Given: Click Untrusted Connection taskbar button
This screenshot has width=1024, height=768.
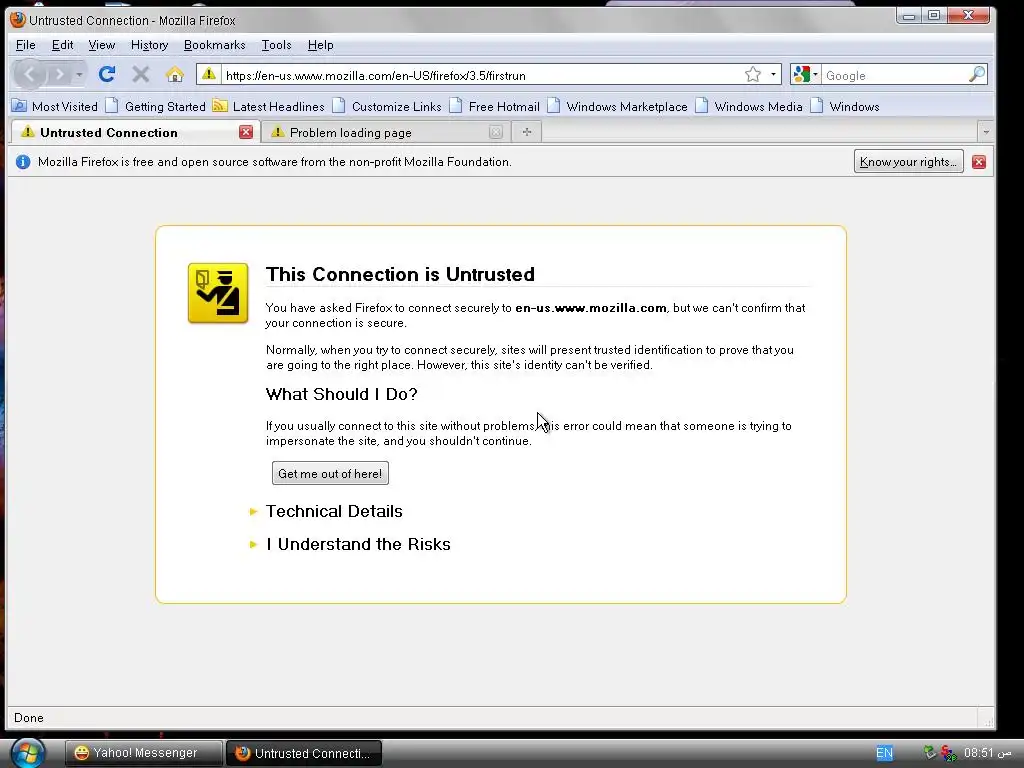Looking at the screenshot, I should tap(304, 753).
